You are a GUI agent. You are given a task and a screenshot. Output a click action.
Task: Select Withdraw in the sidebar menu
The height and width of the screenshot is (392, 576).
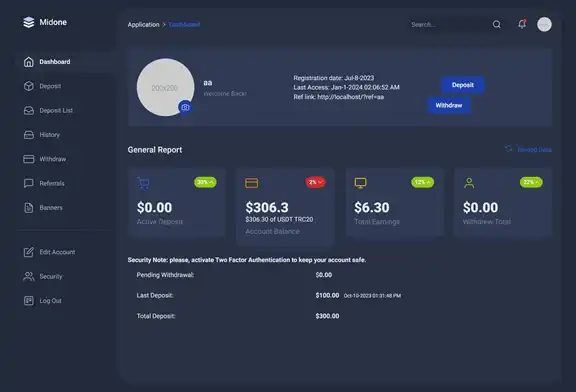(53, 159)
